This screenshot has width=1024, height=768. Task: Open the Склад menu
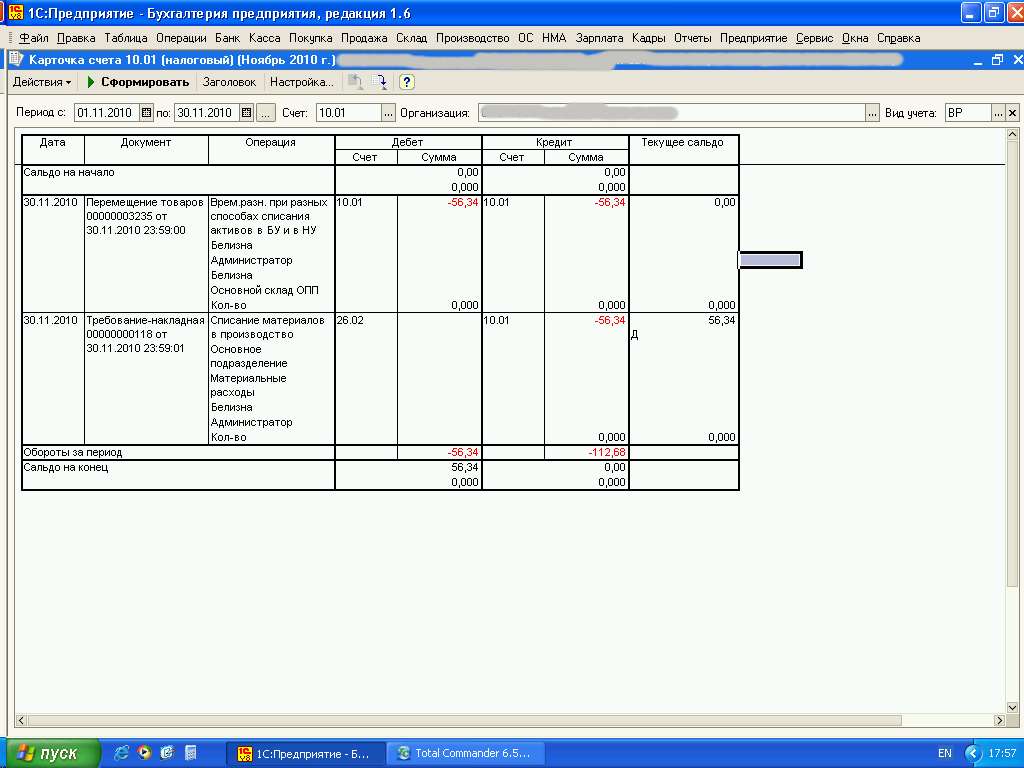[x=411, y=38]
